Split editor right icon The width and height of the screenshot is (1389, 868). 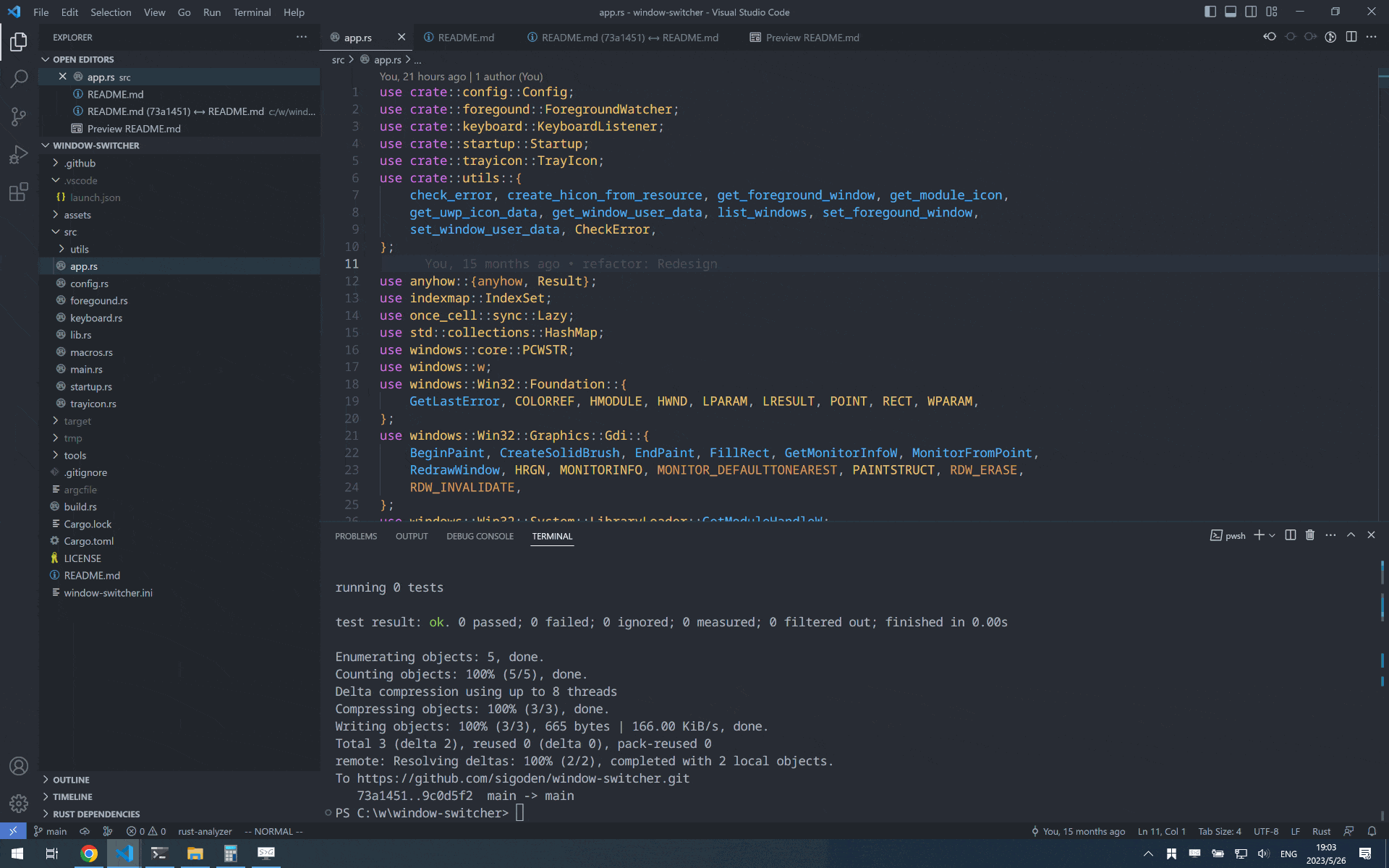1351,37
